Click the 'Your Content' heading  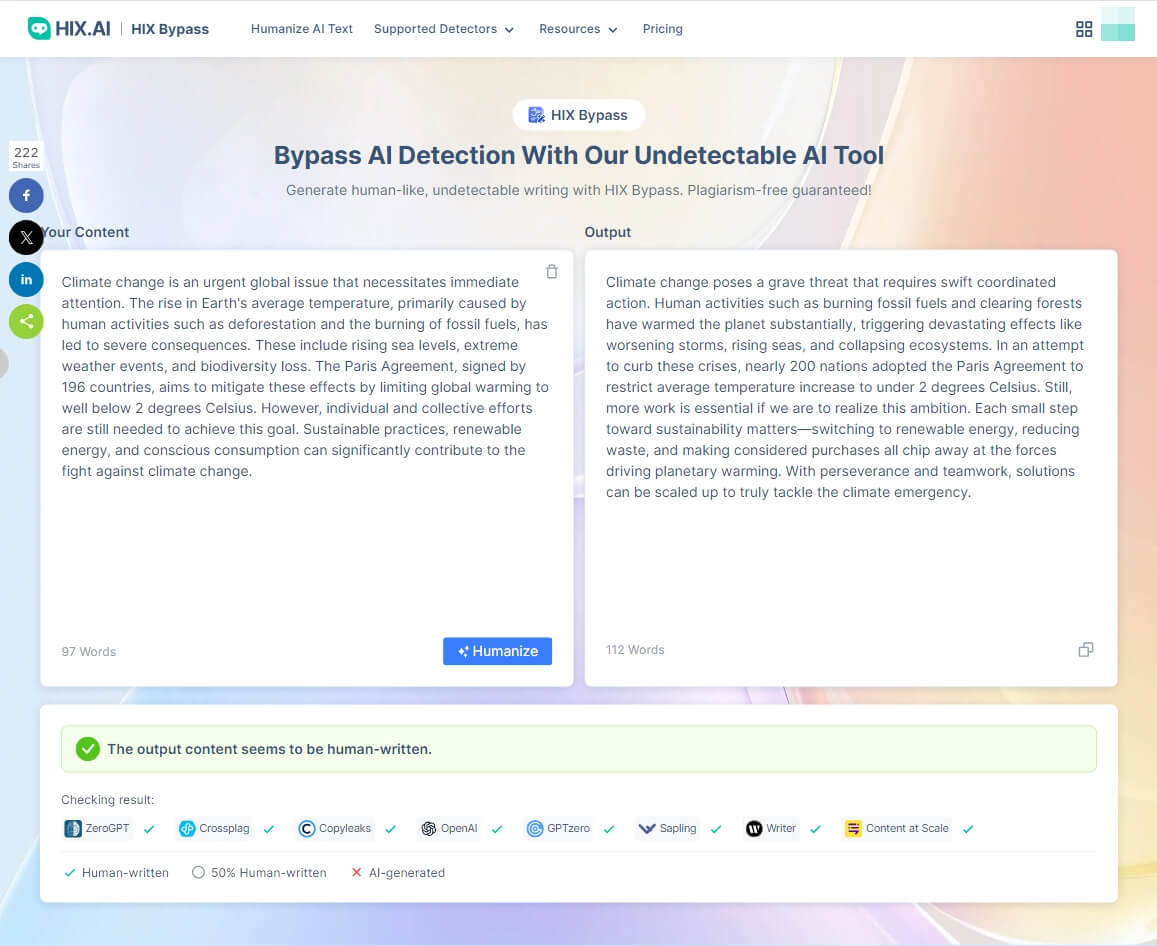click(85, 232)
